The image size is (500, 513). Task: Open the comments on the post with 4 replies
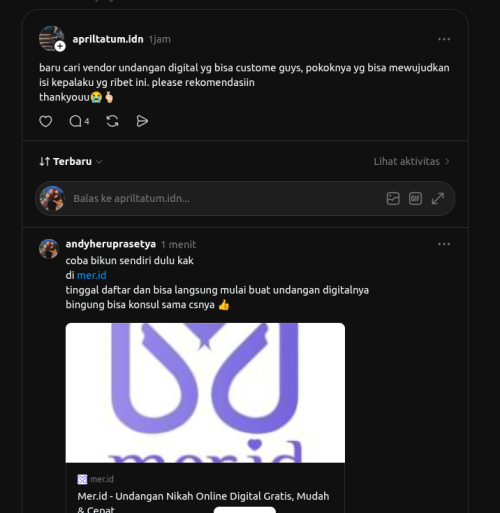[79, 121]
